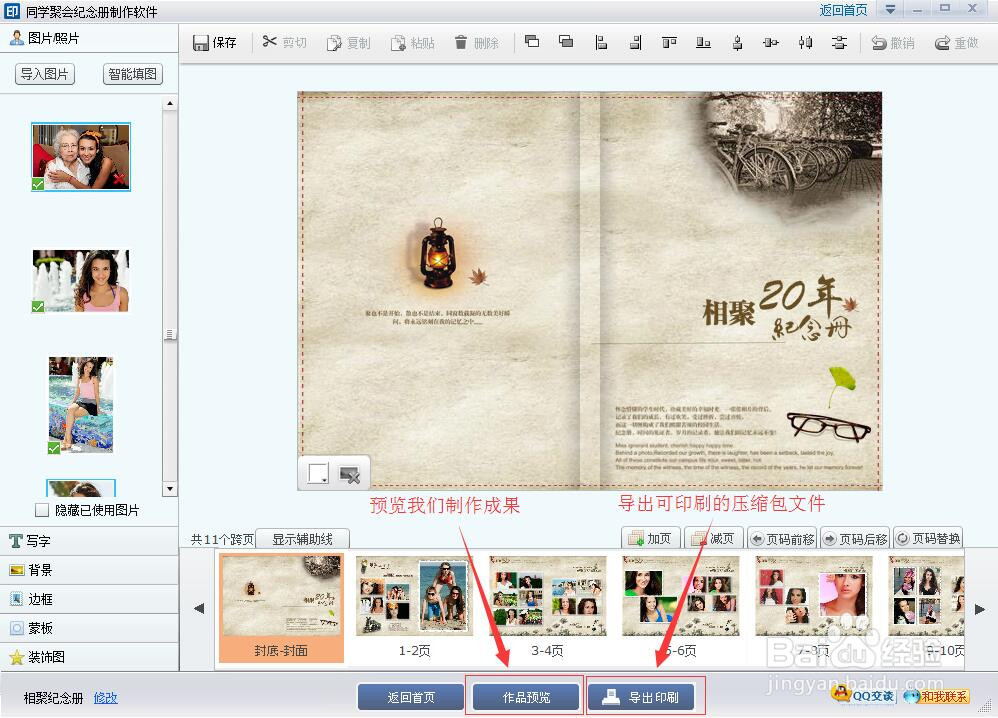This screenshot has height=718, width=998.
Task: Click the center on vertical axis icon
Action: [x=737, y=43]
